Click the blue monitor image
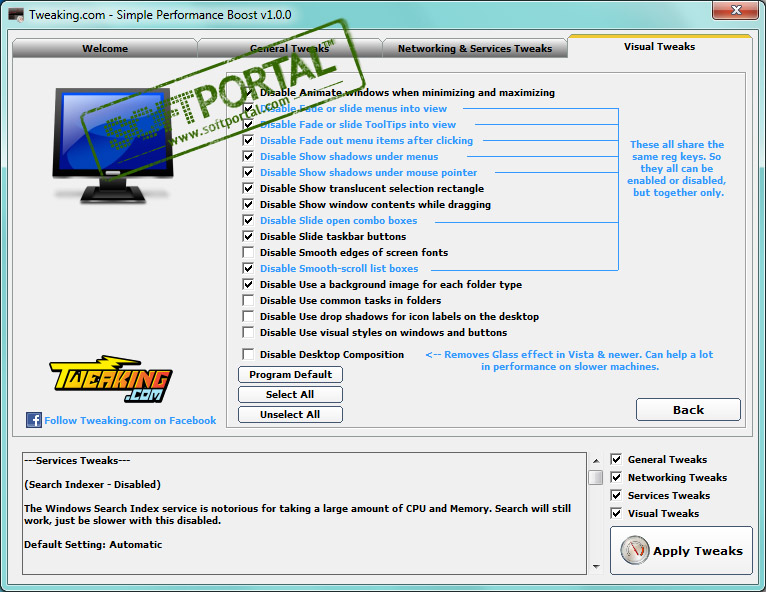 tap(113, 146)
